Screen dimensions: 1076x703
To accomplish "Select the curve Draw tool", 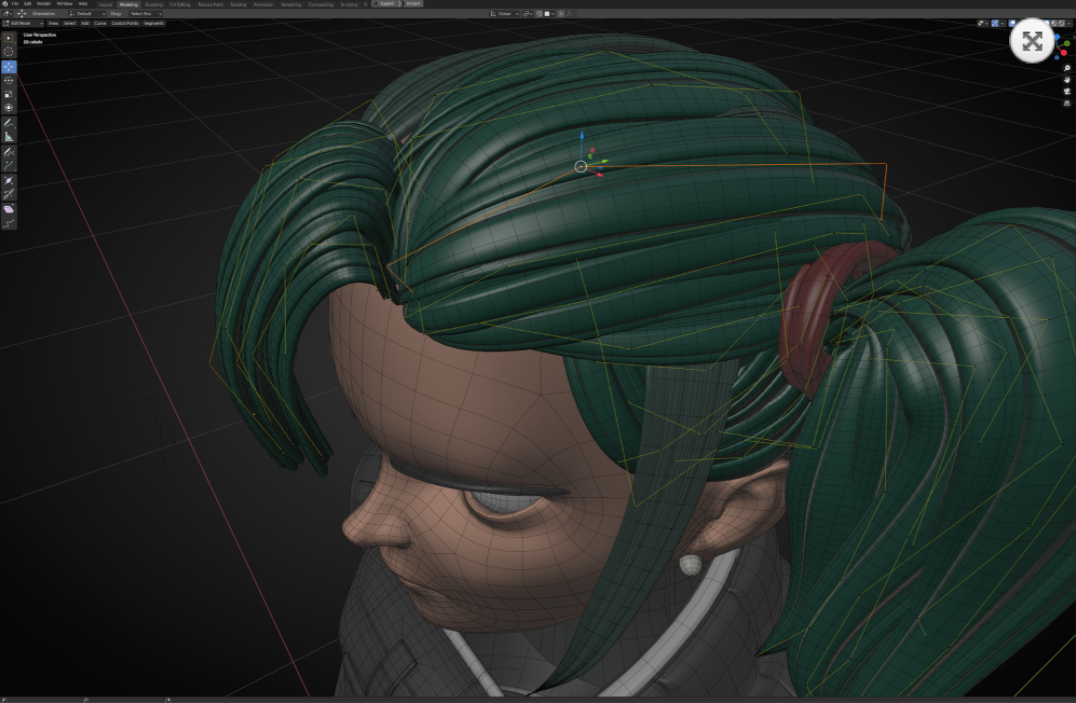I will pos(8,152).
